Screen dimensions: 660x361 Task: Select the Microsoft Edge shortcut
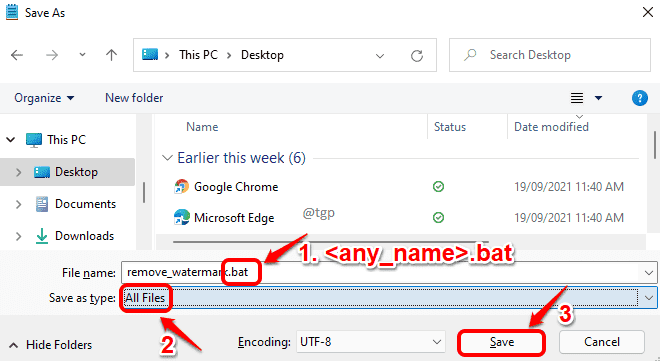click(234, 218)
